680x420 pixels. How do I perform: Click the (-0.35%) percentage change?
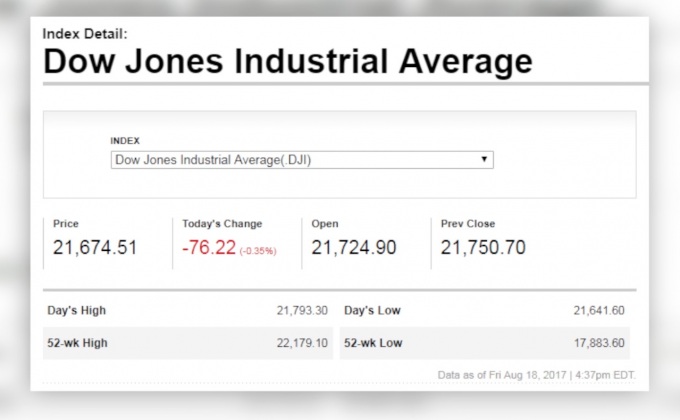[259, 249]
